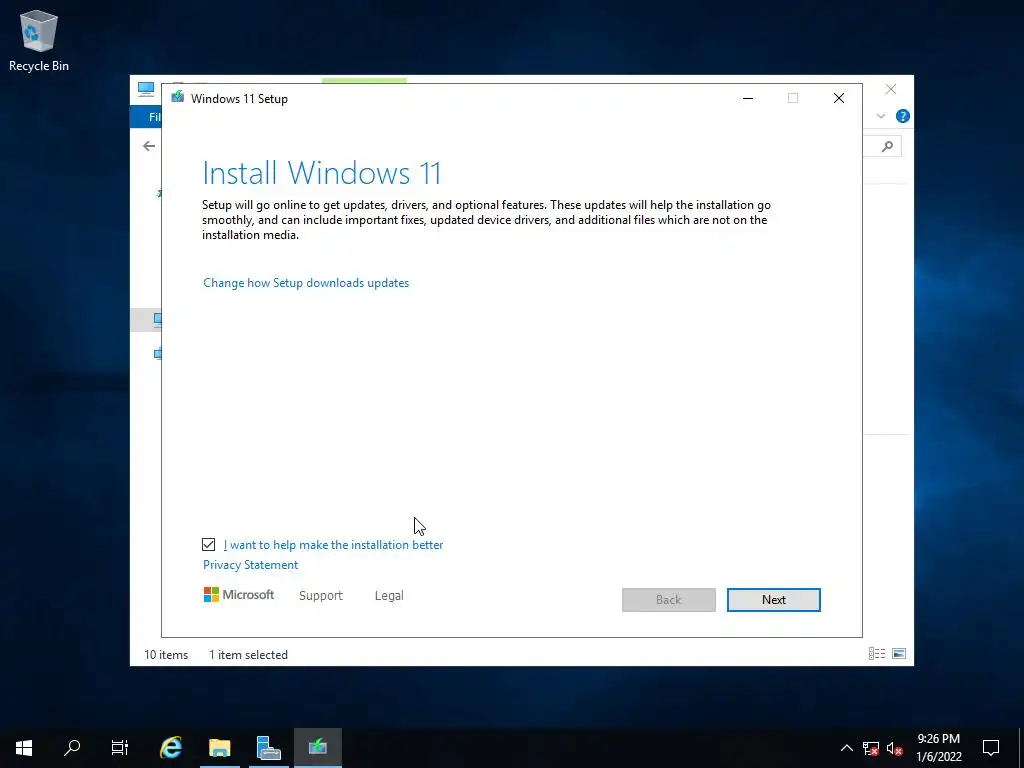The width and height of the screenshot is (1024, 768).
Task: Click the network status tray icon
Action: click(x=871, y=748)
